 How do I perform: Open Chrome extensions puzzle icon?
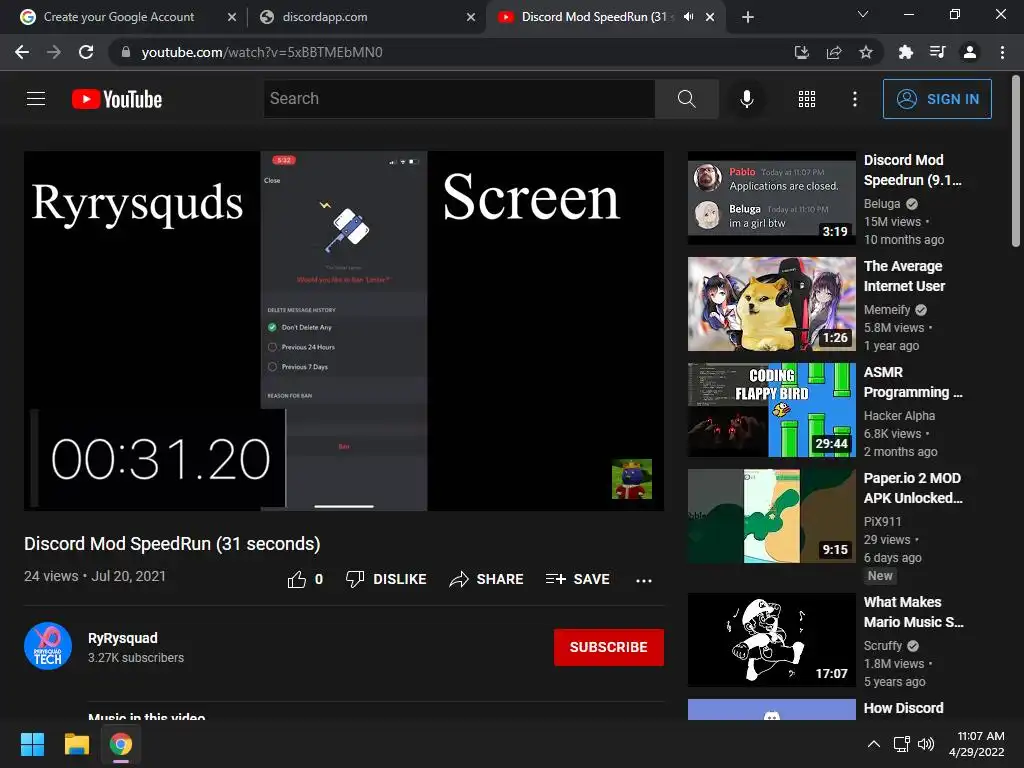click(x=905, y=52)
